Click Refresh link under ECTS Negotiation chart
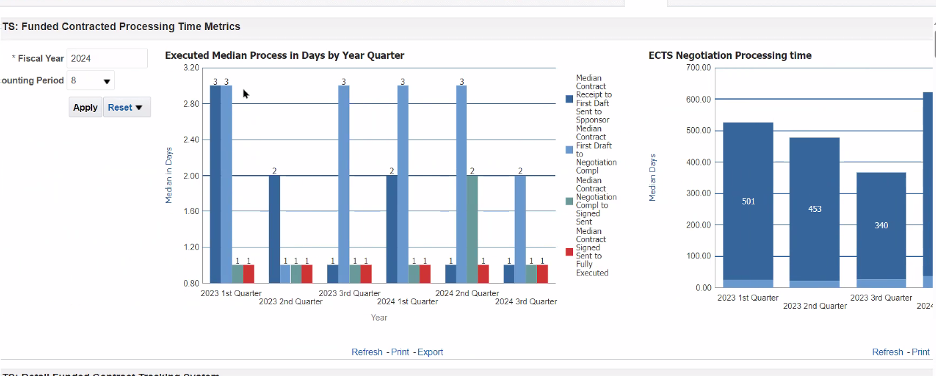This screenshot has width=936, height=376. [x=888, y=352]
